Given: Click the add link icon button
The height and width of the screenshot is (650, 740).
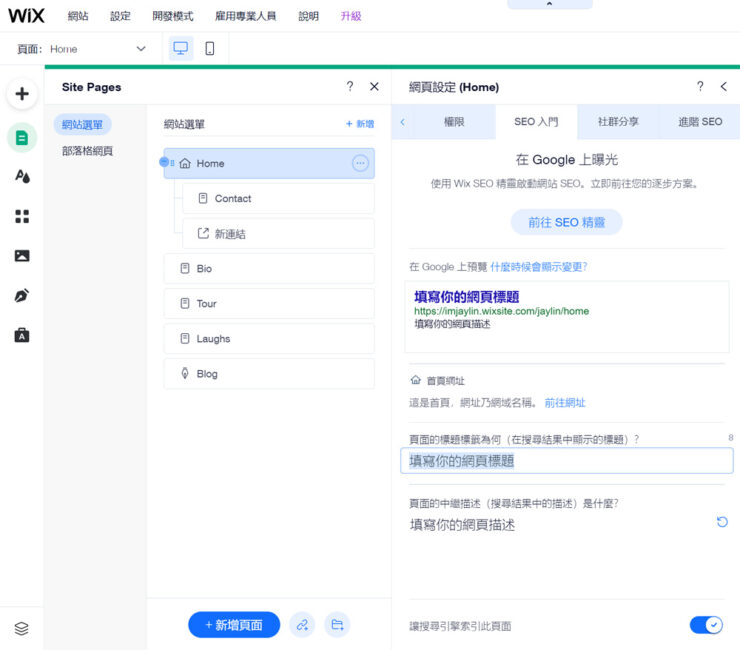Looking at the screenshot, I should (302, 625).
